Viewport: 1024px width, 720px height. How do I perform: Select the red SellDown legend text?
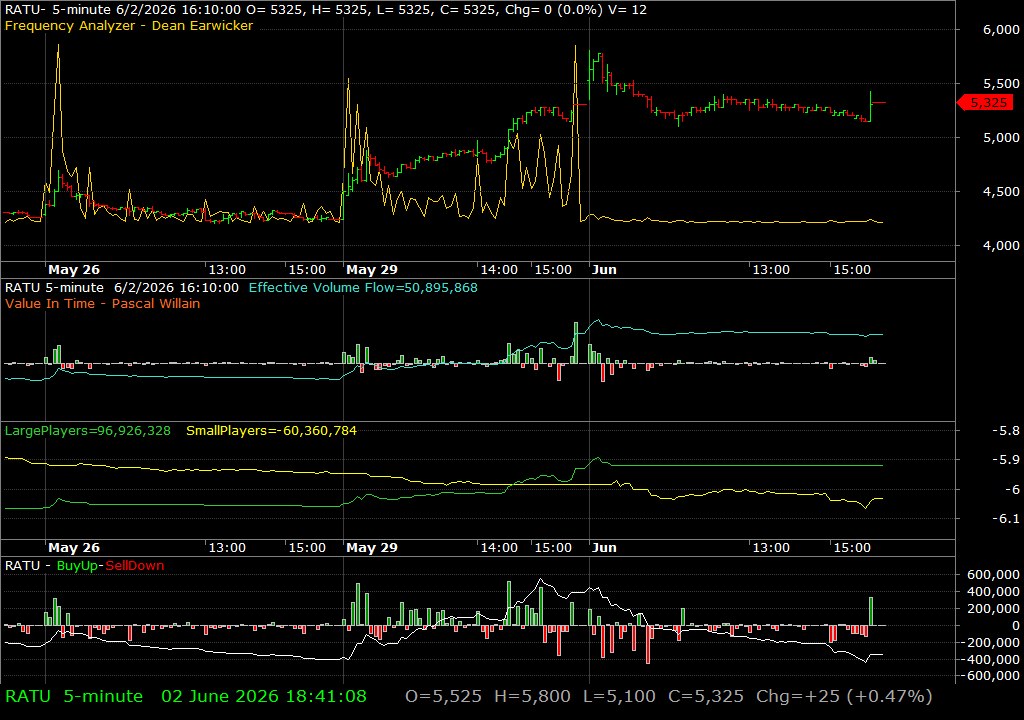(135, 566)
